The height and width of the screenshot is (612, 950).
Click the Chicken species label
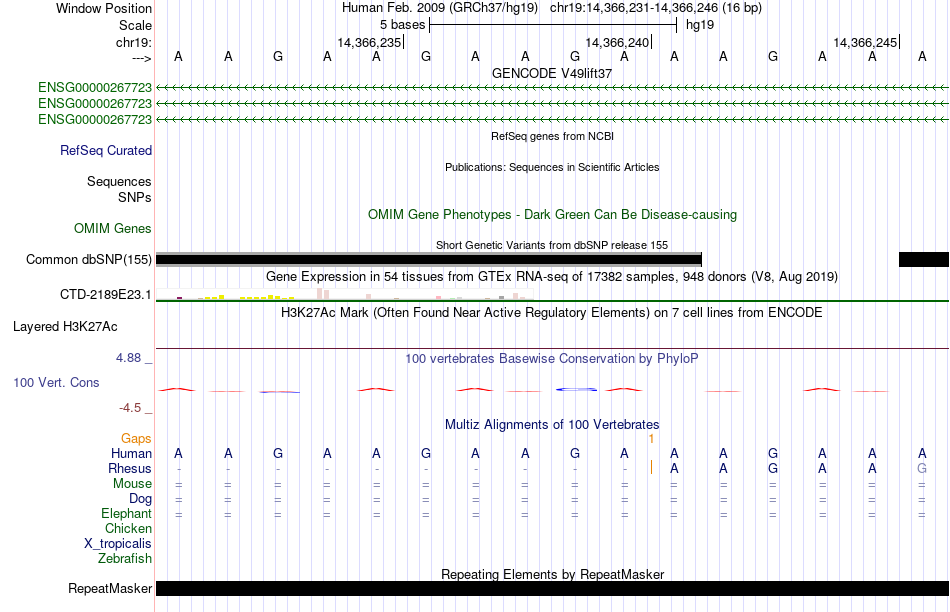coord(128,528)
